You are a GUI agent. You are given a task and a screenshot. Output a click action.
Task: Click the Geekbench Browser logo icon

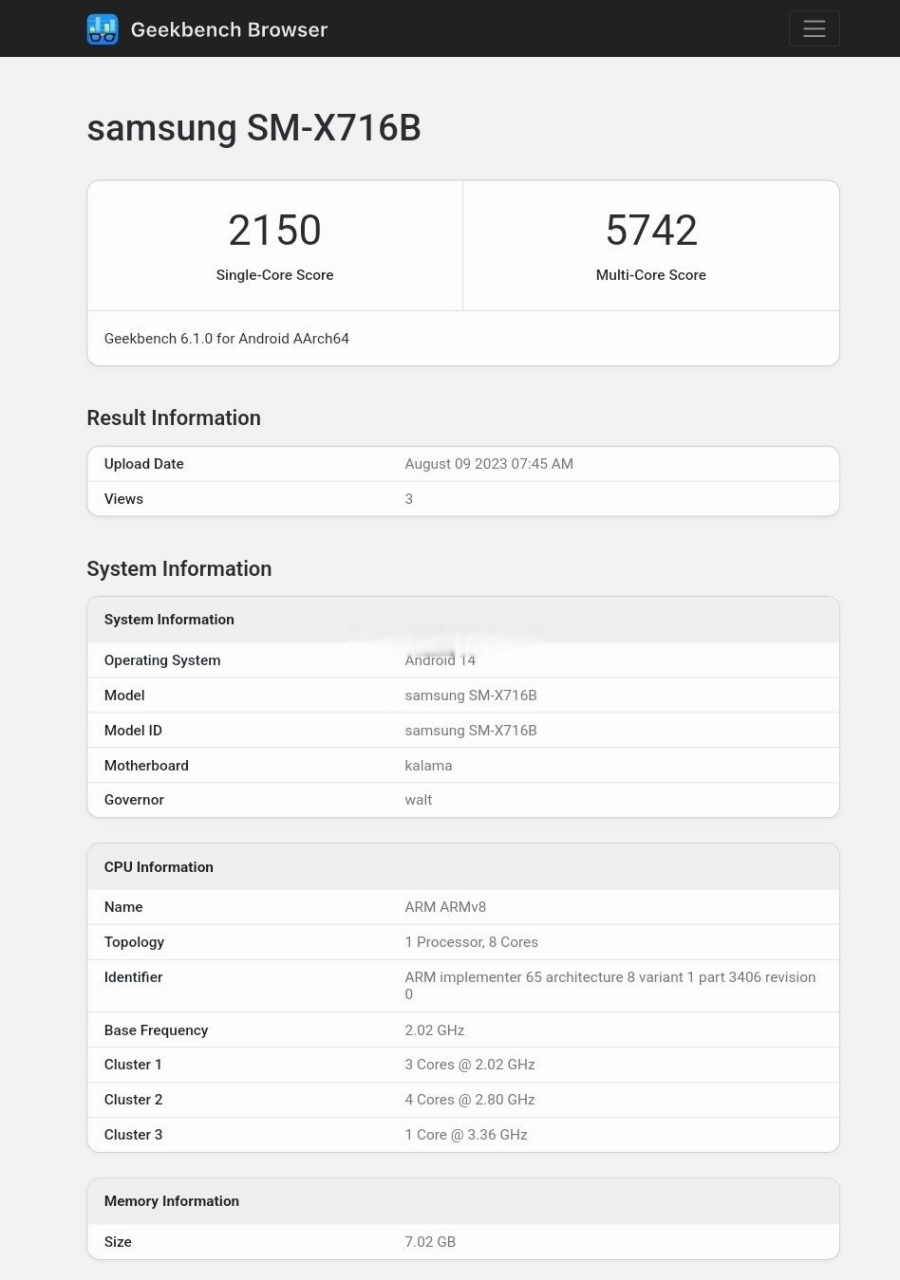point(101,28)
